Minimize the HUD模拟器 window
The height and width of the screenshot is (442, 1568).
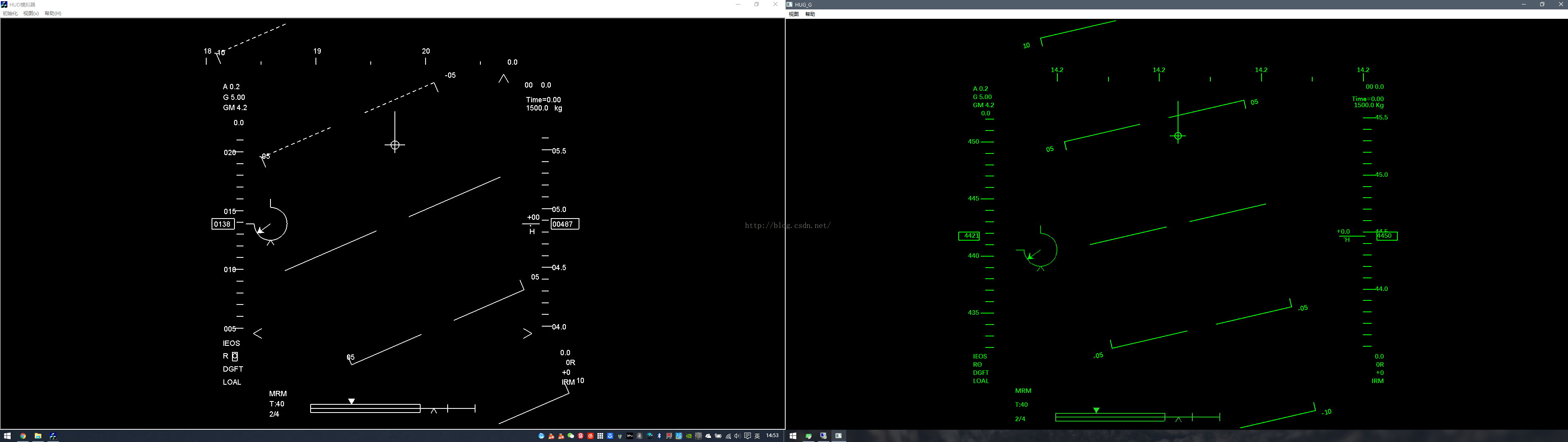coord(738,4)
